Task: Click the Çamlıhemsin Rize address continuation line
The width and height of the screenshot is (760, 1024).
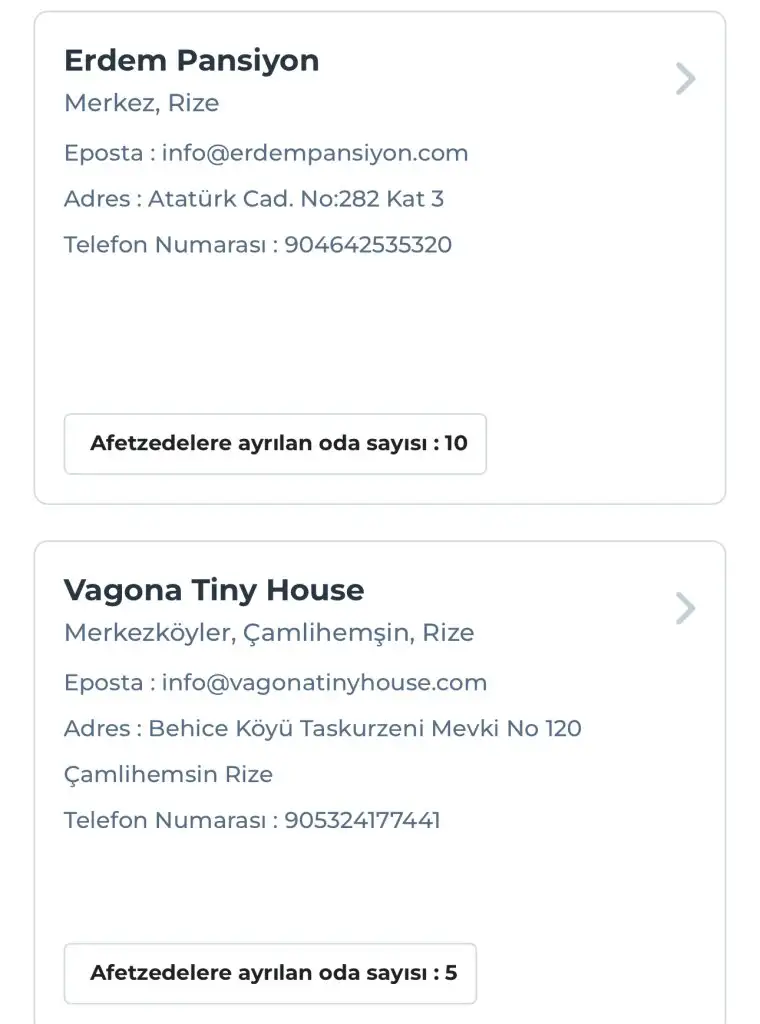Action: coord(168,775)
